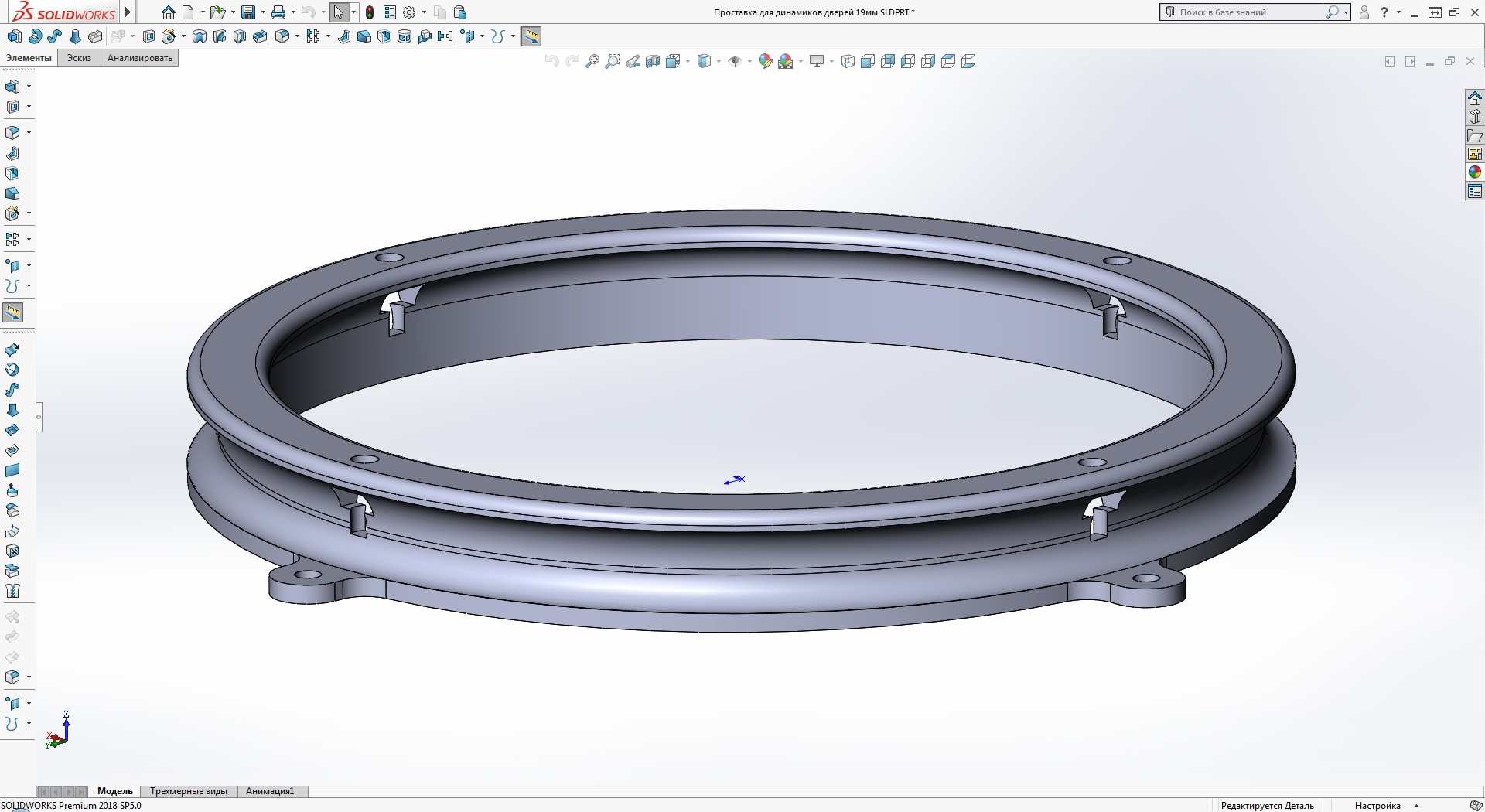Screen dimensions: 1485x812
Task: Click the Трехмерные виды tab button
Action: [189, 791]
